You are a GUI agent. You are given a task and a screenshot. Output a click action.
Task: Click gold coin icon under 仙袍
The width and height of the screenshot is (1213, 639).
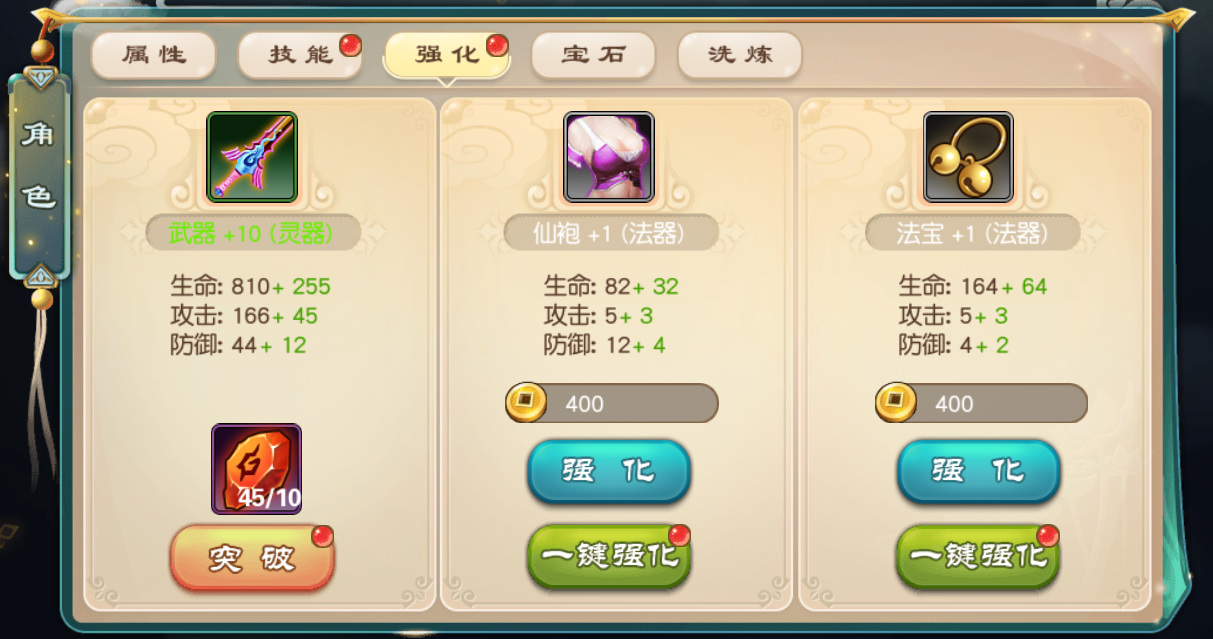pos(525,402)
